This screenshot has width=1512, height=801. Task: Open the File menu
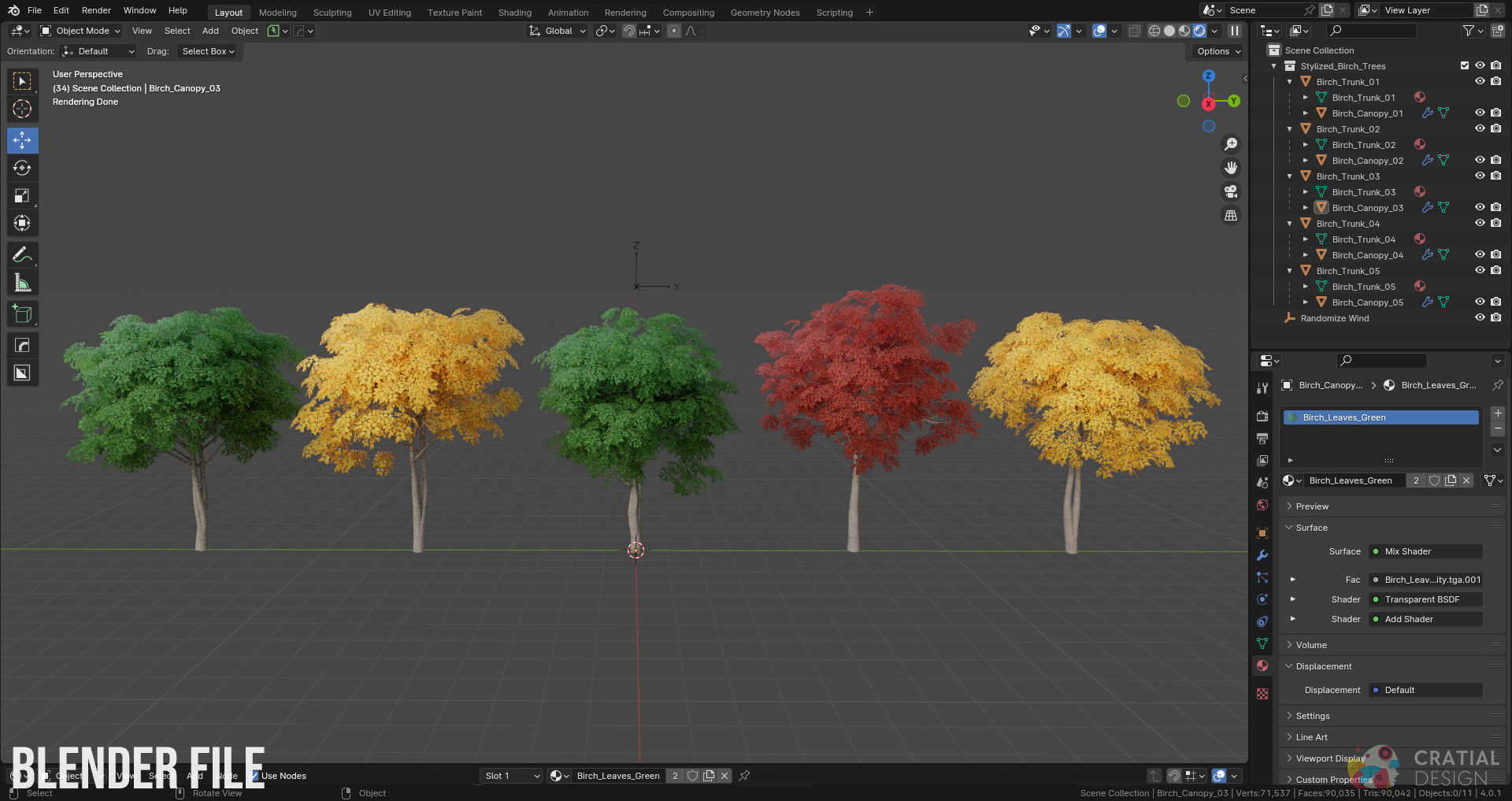[35, 10]
